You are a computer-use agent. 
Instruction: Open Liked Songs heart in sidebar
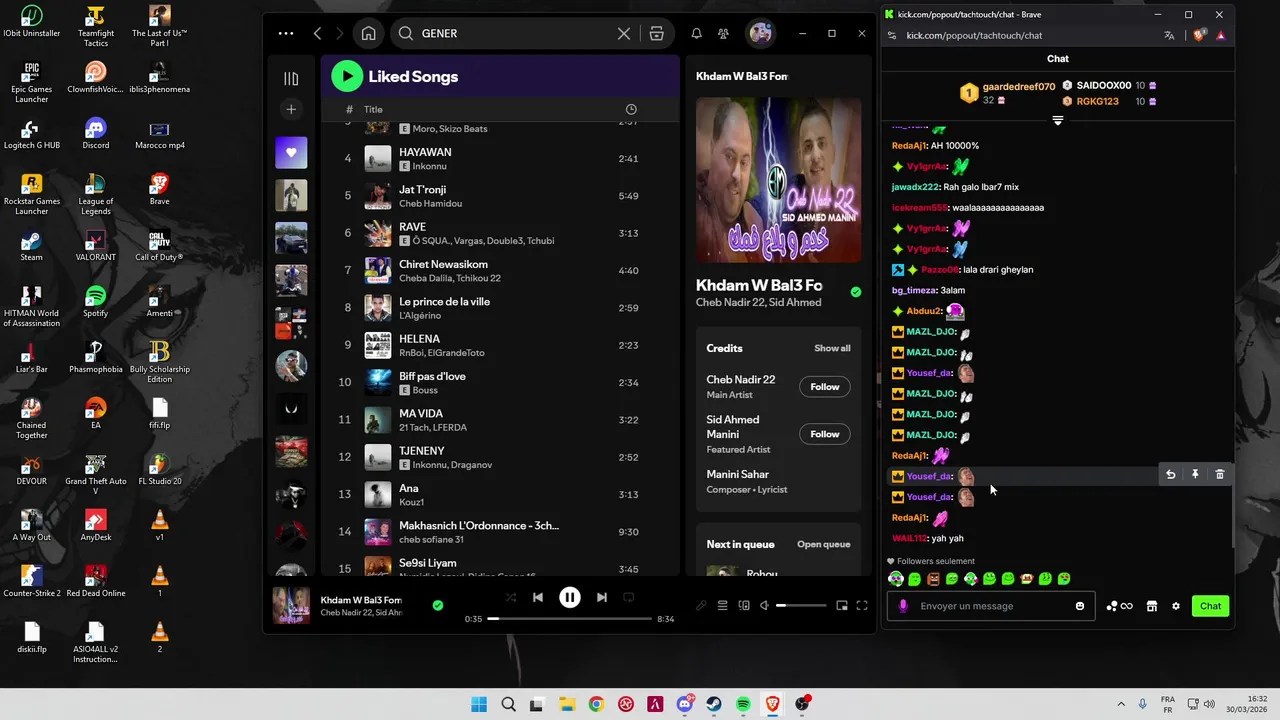coord(291,152)
